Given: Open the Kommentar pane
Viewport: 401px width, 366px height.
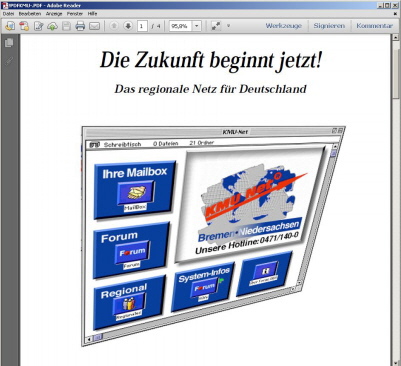Looking at the screenshot, I should click(374, 26).
